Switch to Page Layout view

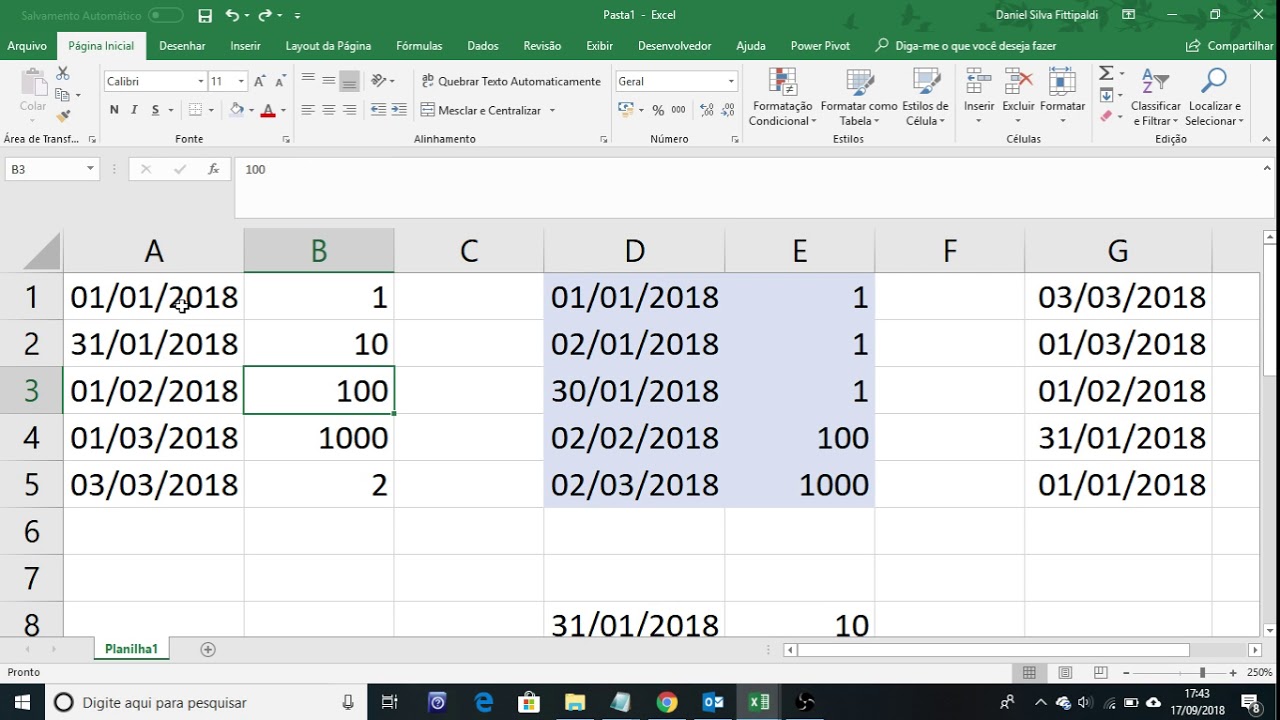coord(1065,673)
